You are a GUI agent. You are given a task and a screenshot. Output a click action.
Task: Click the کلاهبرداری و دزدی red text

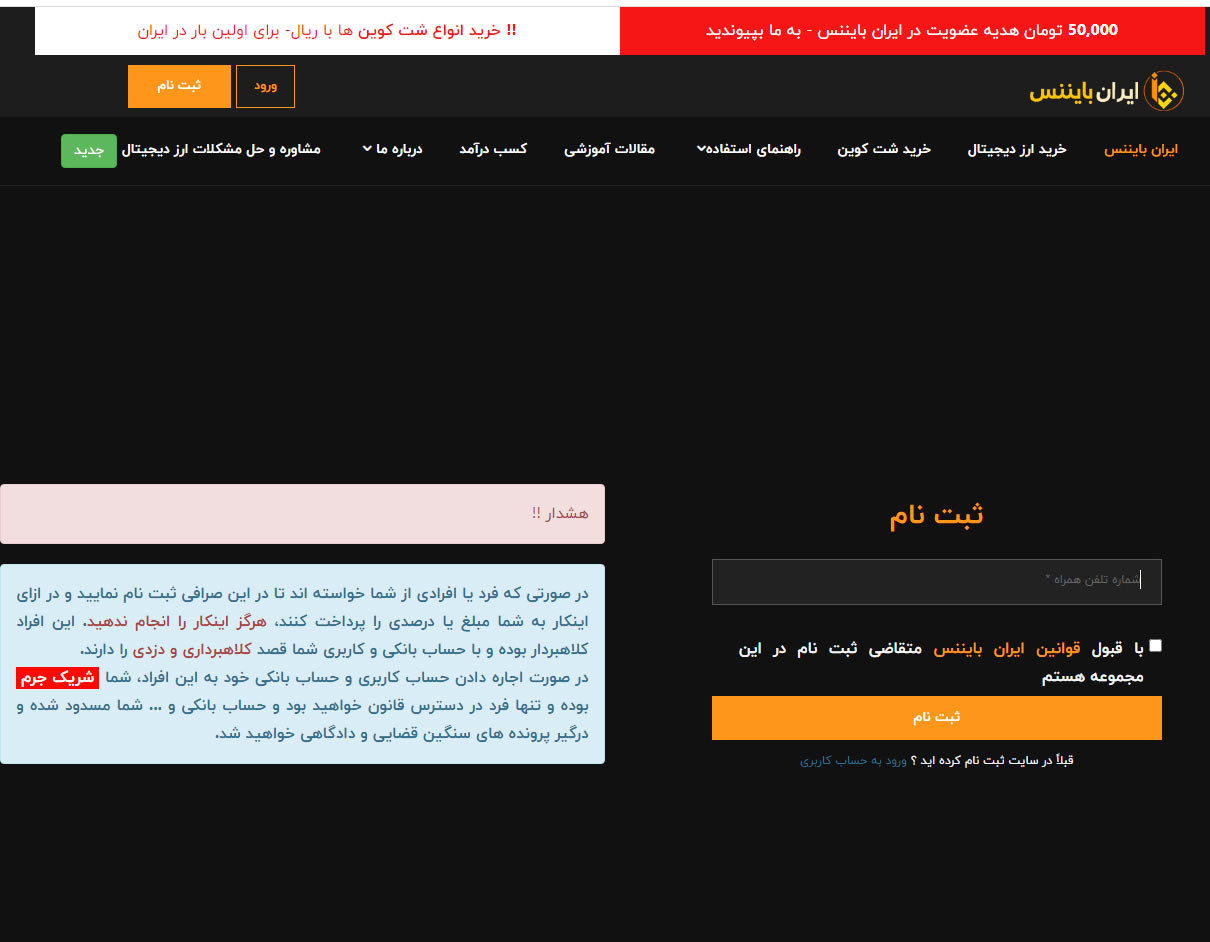(x=193, y=649)
